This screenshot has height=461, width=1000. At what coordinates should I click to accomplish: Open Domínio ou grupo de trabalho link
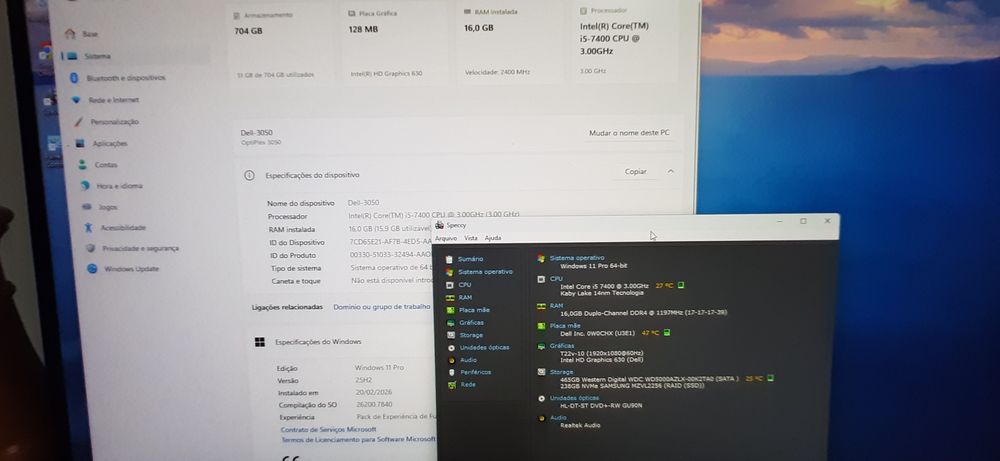point(382,307)
